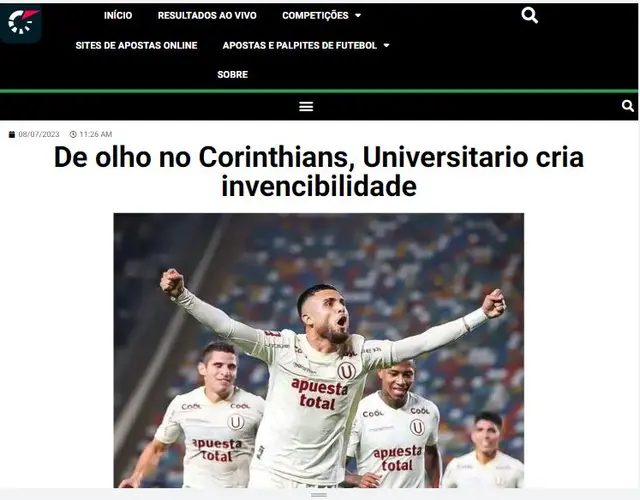Open the hamburger menu icon
Screen dimensions: 640x500
tap(306, 107)
